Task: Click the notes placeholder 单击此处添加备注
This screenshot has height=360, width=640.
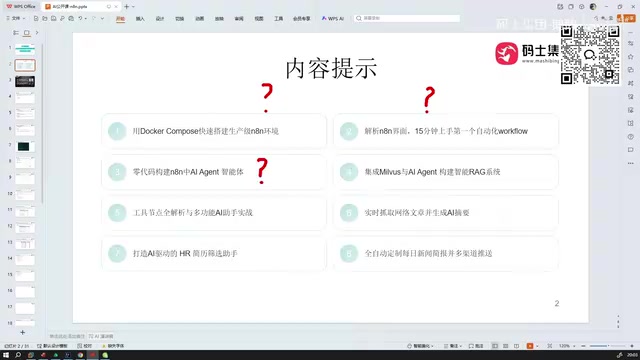Action: [67, 336]
